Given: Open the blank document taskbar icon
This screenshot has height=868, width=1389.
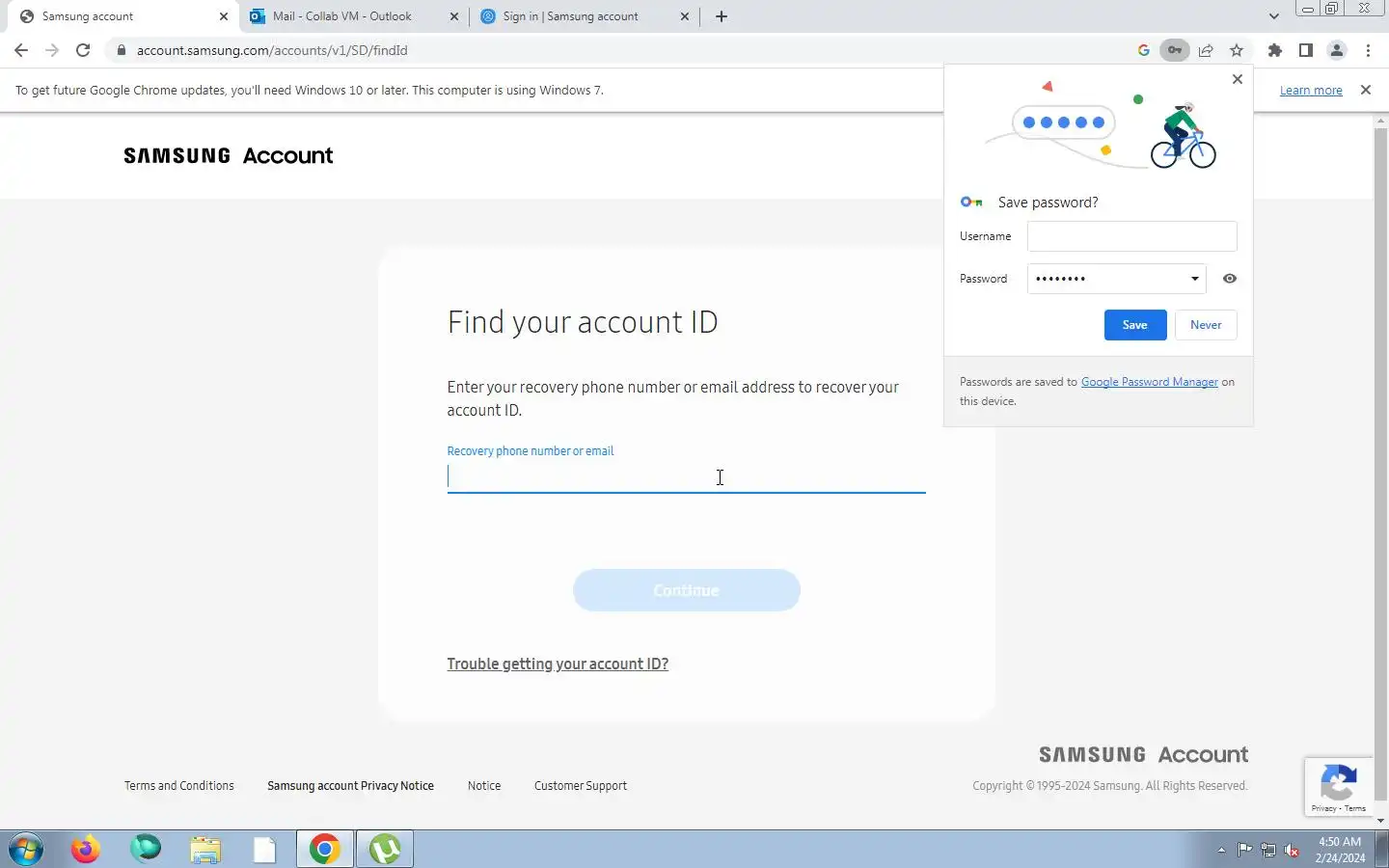Looking at the screenshot, I should pyautogui.click(x=264, y=850).
